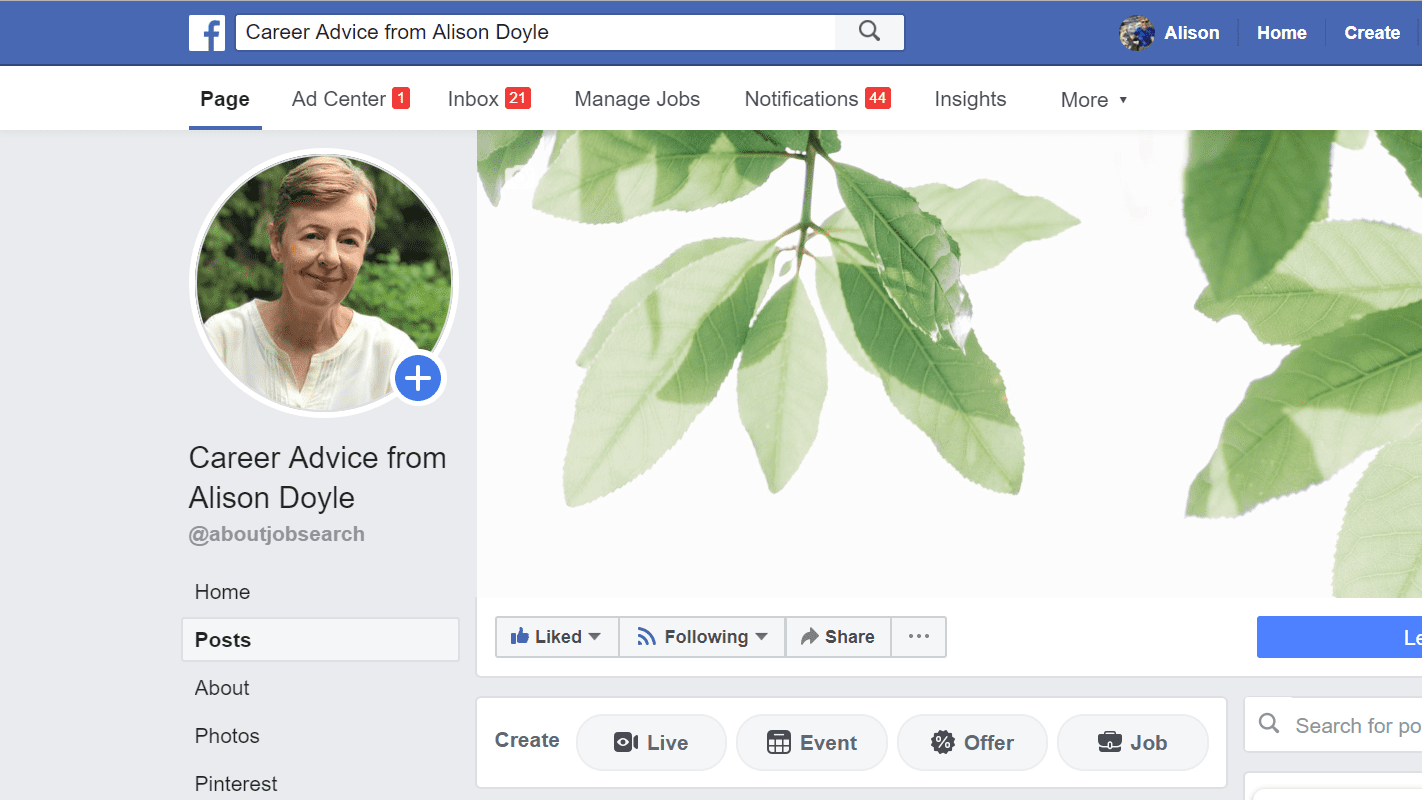Click Alison profile name link
1422x800 pixels.
click(1192, 33)
